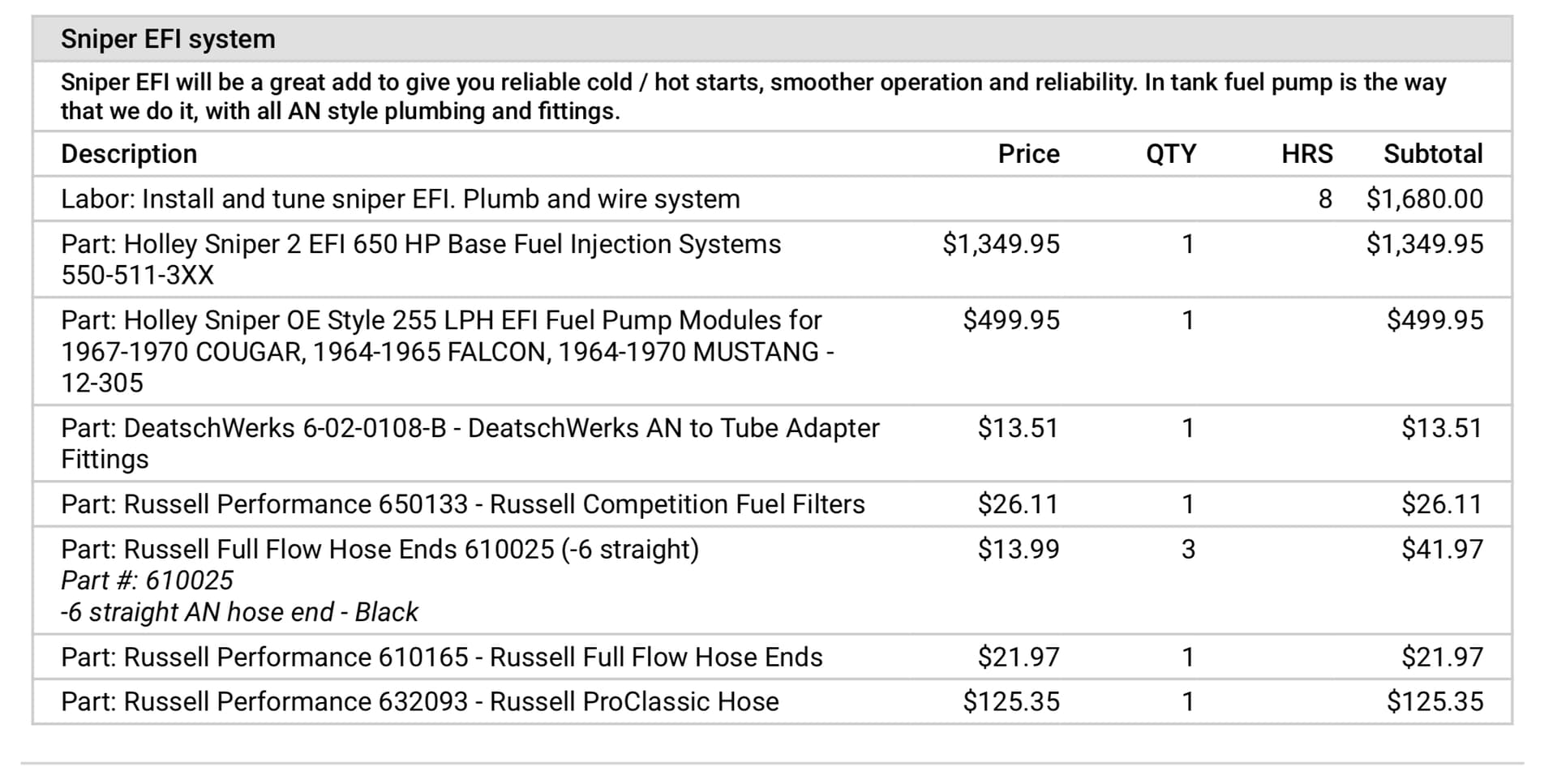Viewport: 1557px width, 784px height.
Task: Select the Russell Performance 610165 hose ends row
Action: (x=441, y=657)
